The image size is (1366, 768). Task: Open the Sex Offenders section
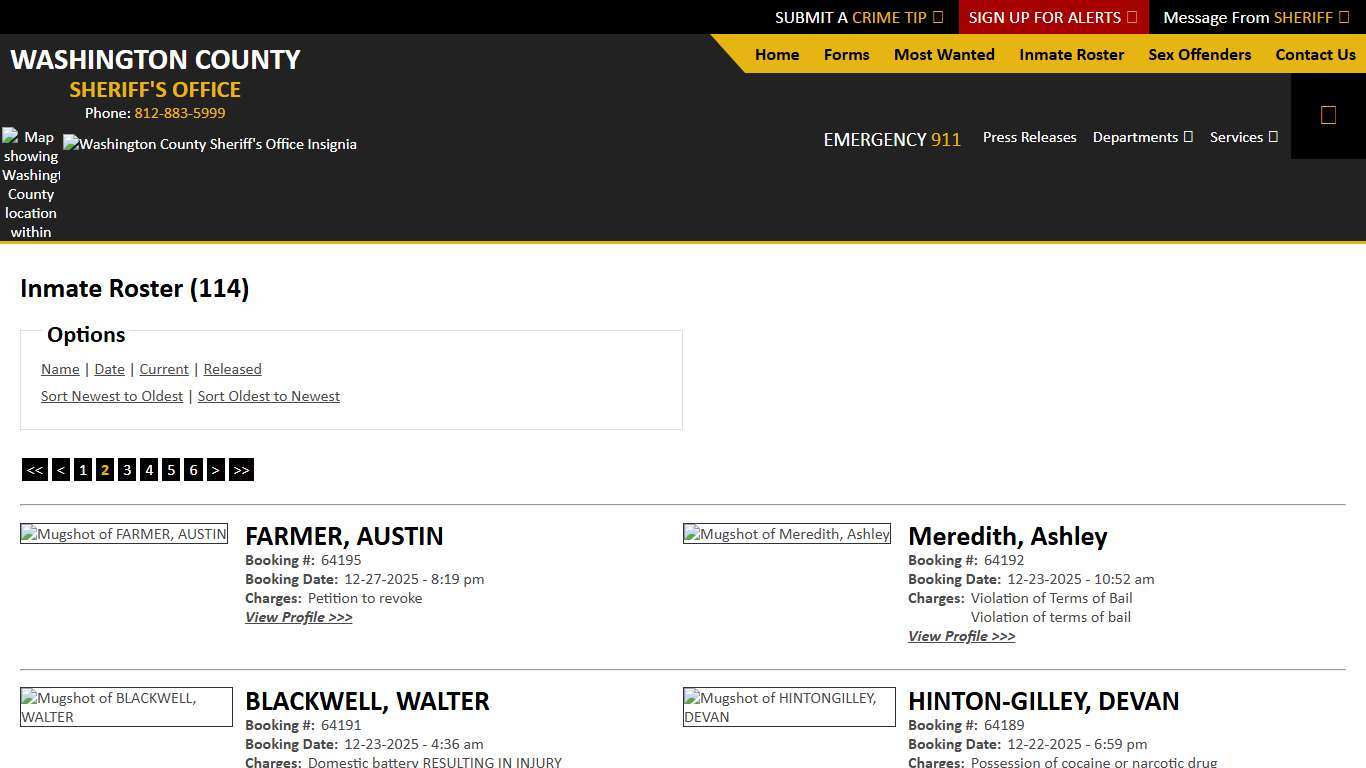(x=1199, y=54)
